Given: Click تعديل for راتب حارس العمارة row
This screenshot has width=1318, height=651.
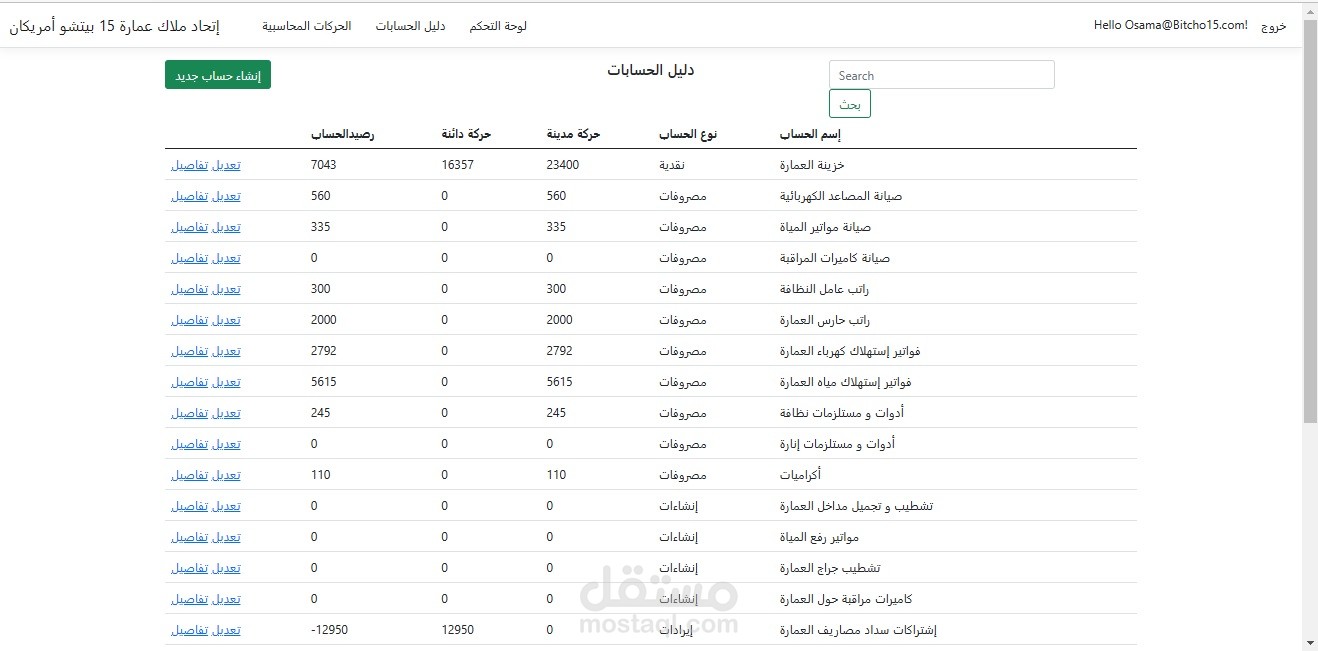Looking at the screenshot, I should point(226,320).
